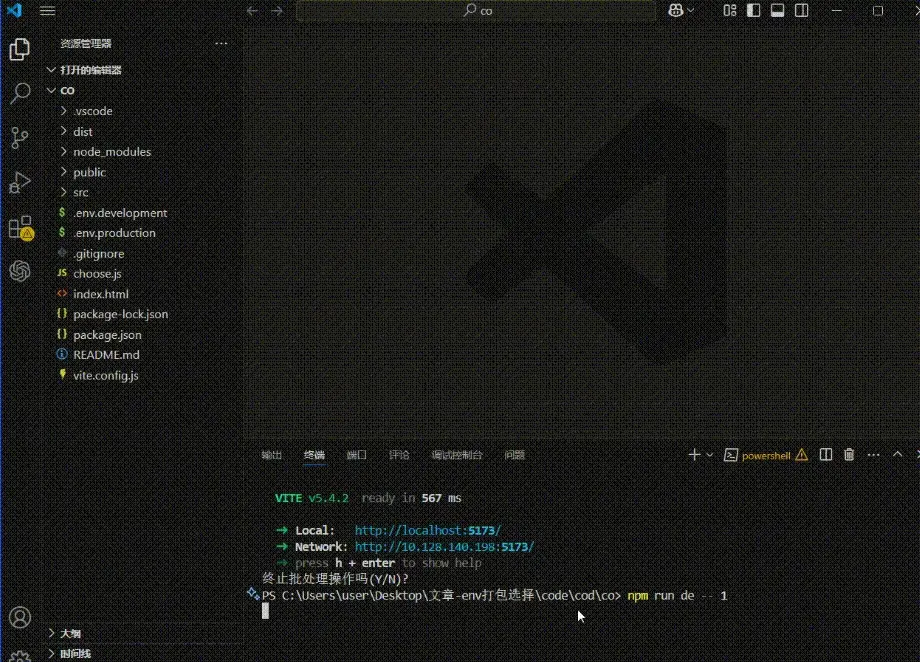Open the Copilot dropdown arrow in title bar
The height and width of the screenshot is (662, 920).
click(x=691, y=11)
